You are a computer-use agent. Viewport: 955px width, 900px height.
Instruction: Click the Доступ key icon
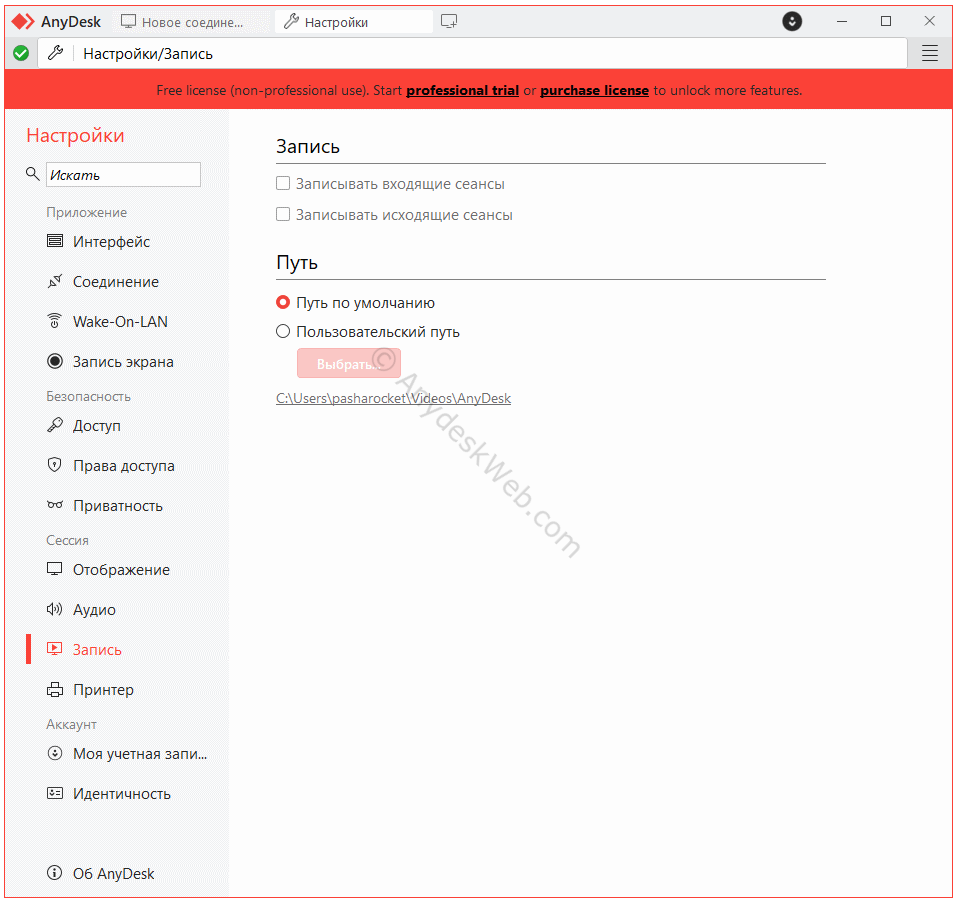coord(55,425)
